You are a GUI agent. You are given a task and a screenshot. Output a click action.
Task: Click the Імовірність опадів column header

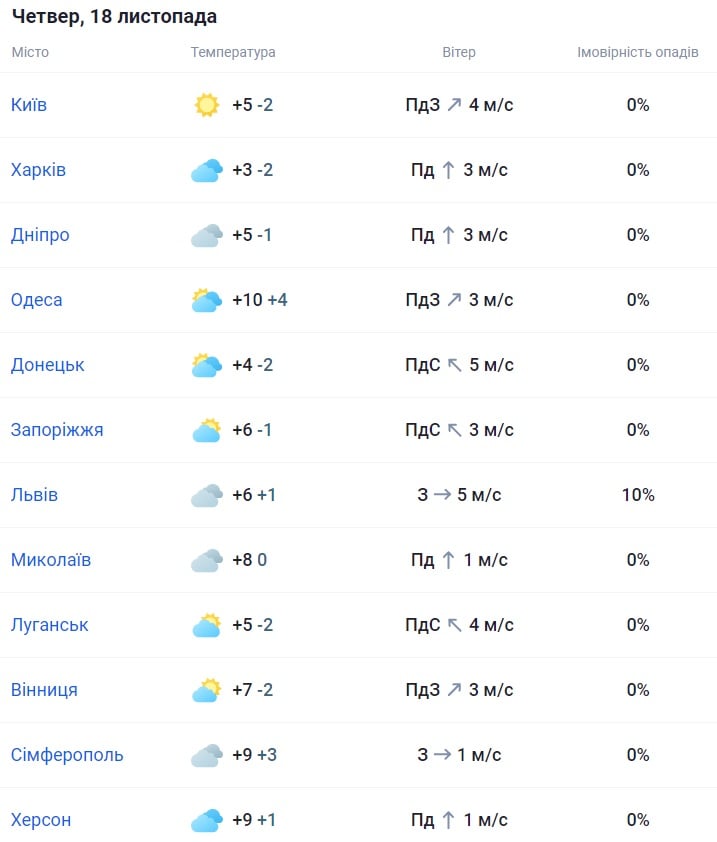click(x=638, y=52)
